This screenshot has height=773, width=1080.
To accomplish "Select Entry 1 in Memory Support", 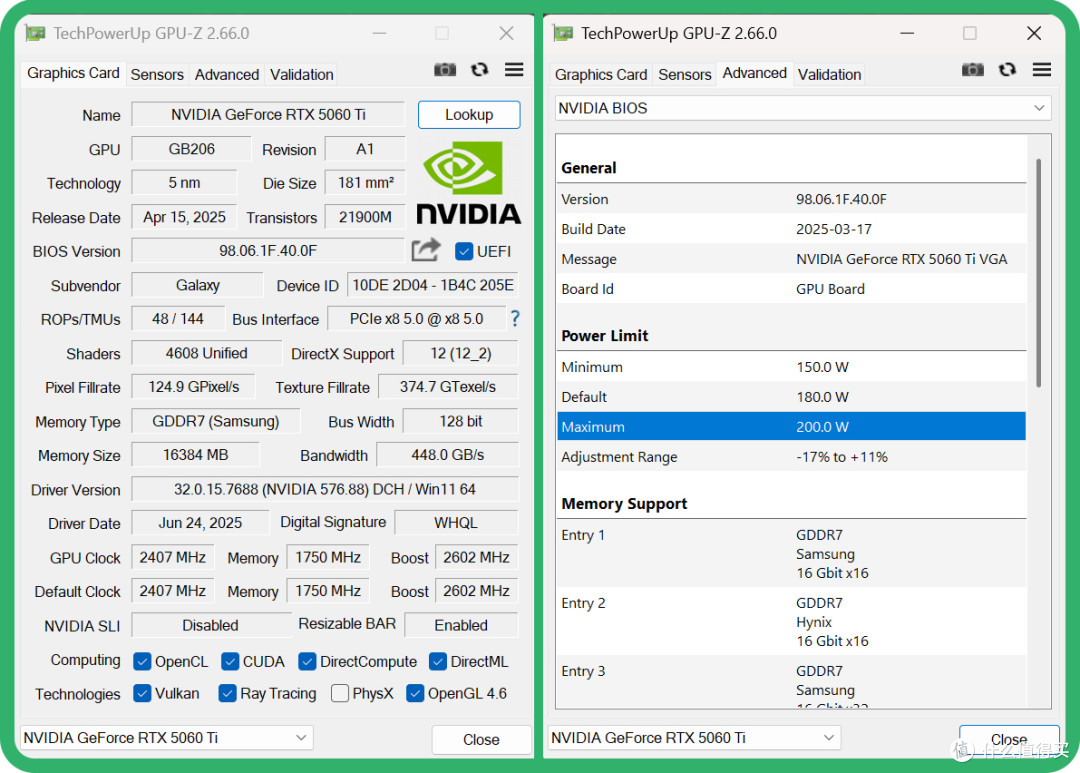I will (791, 554).
